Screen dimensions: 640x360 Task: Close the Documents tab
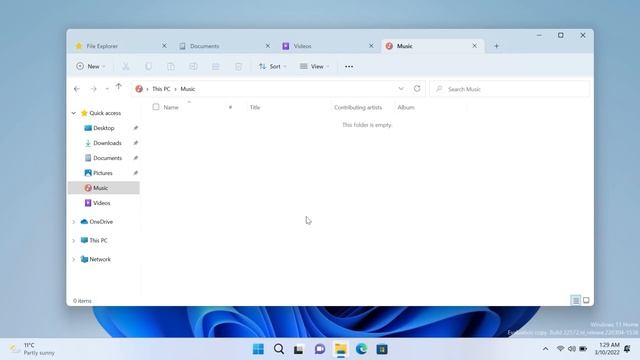point(268,46)
